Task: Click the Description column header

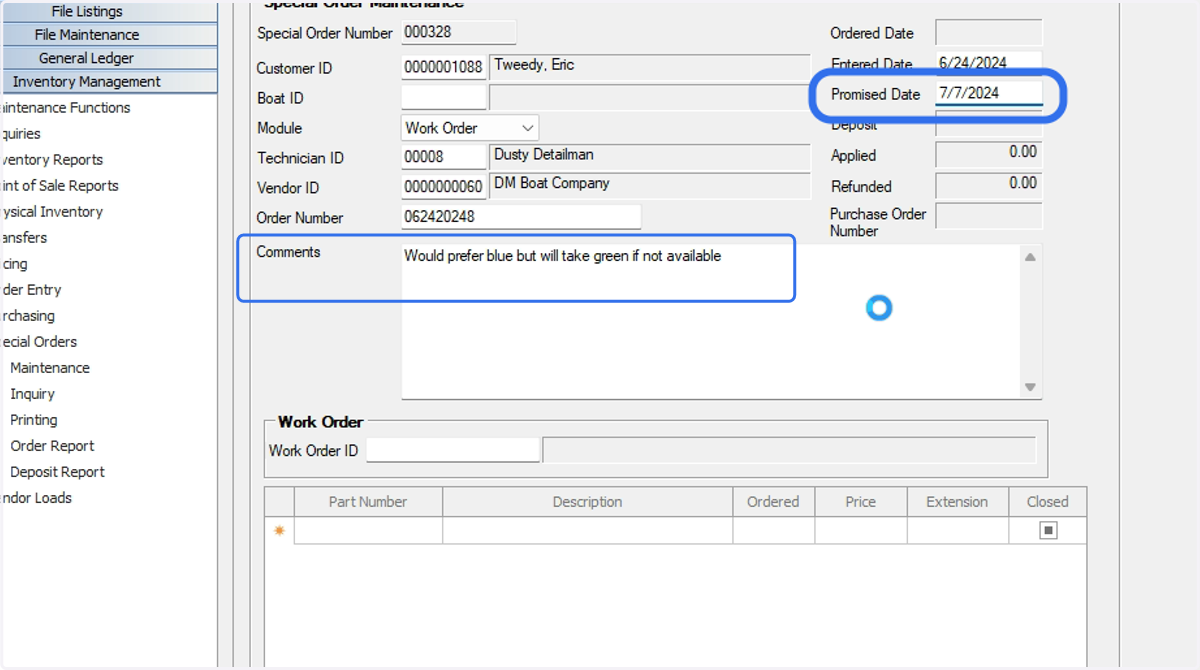Action: [x=588, y=502]
